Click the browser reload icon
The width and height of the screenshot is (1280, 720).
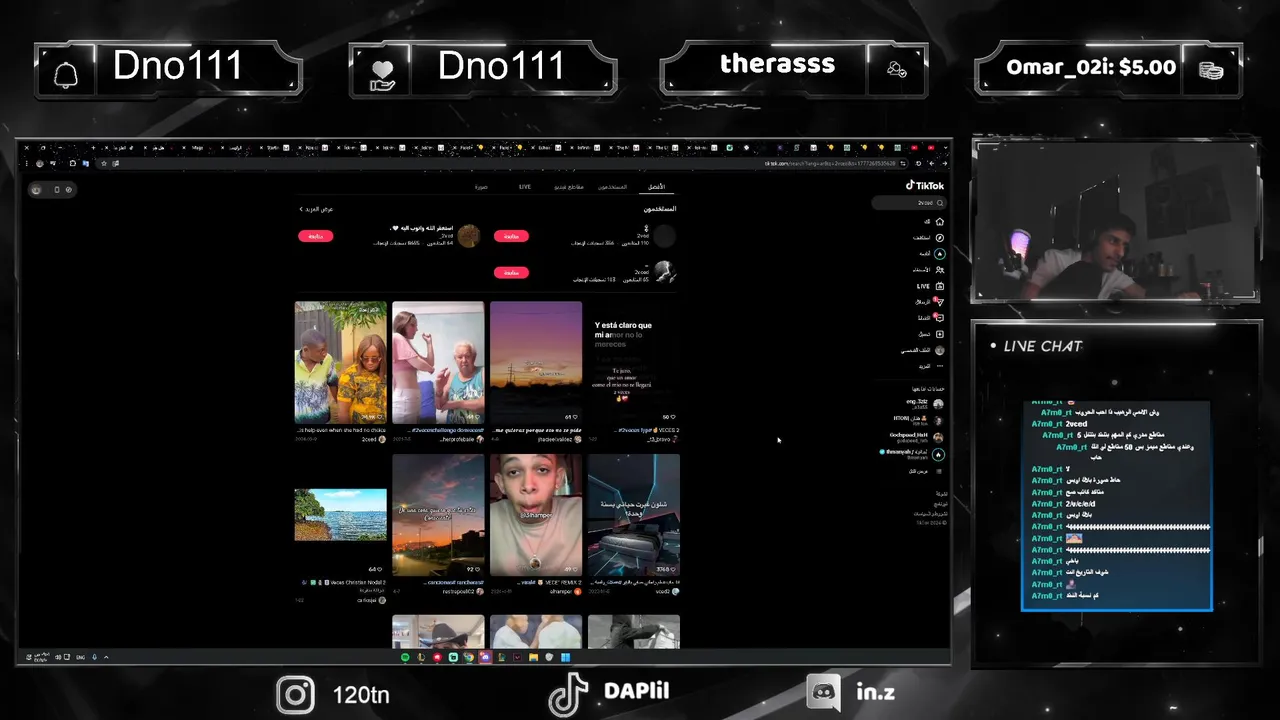(x=917, y=163)
